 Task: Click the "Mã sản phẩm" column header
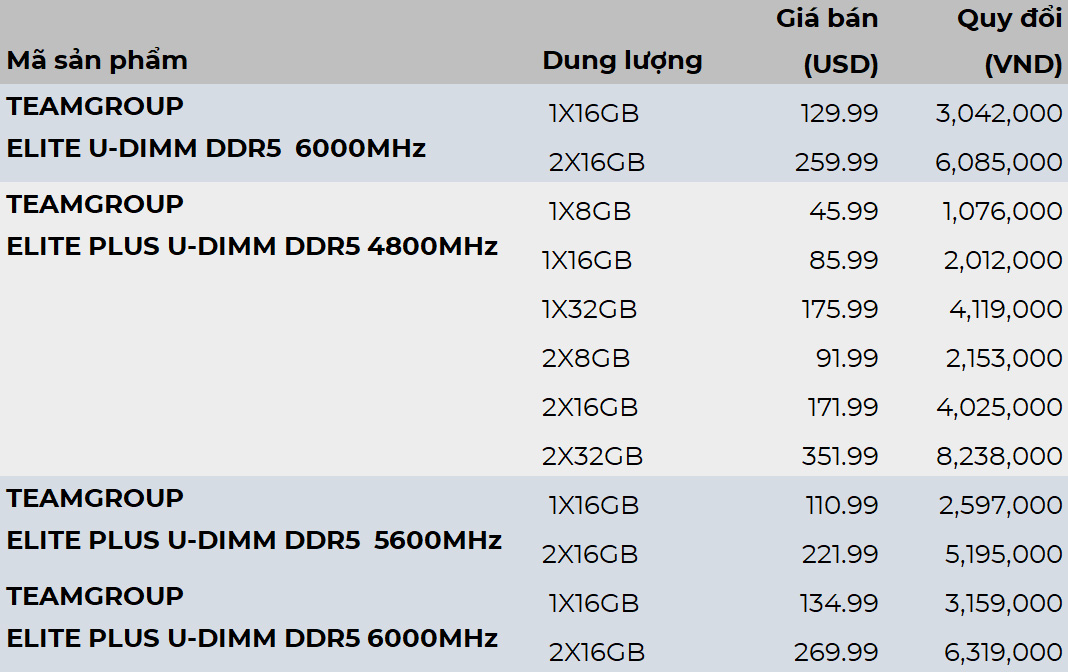point(97,60)
